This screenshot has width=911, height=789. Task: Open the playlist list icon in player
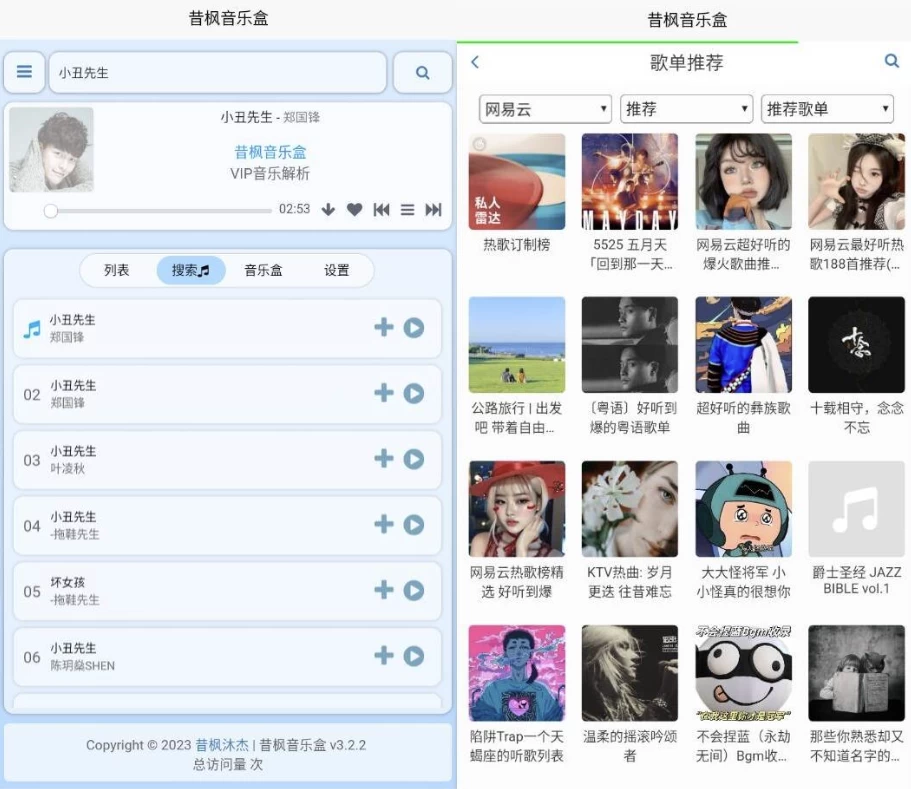coord(407,209)
